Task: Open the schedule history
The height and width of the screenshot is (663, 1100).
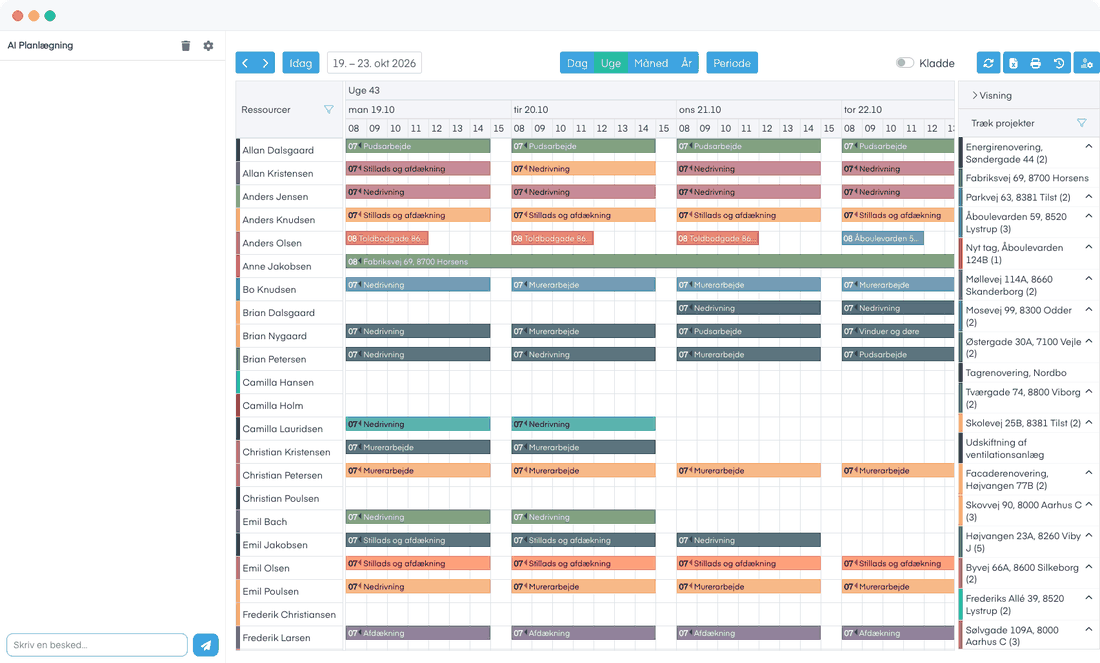Action: coord(1059,63)
